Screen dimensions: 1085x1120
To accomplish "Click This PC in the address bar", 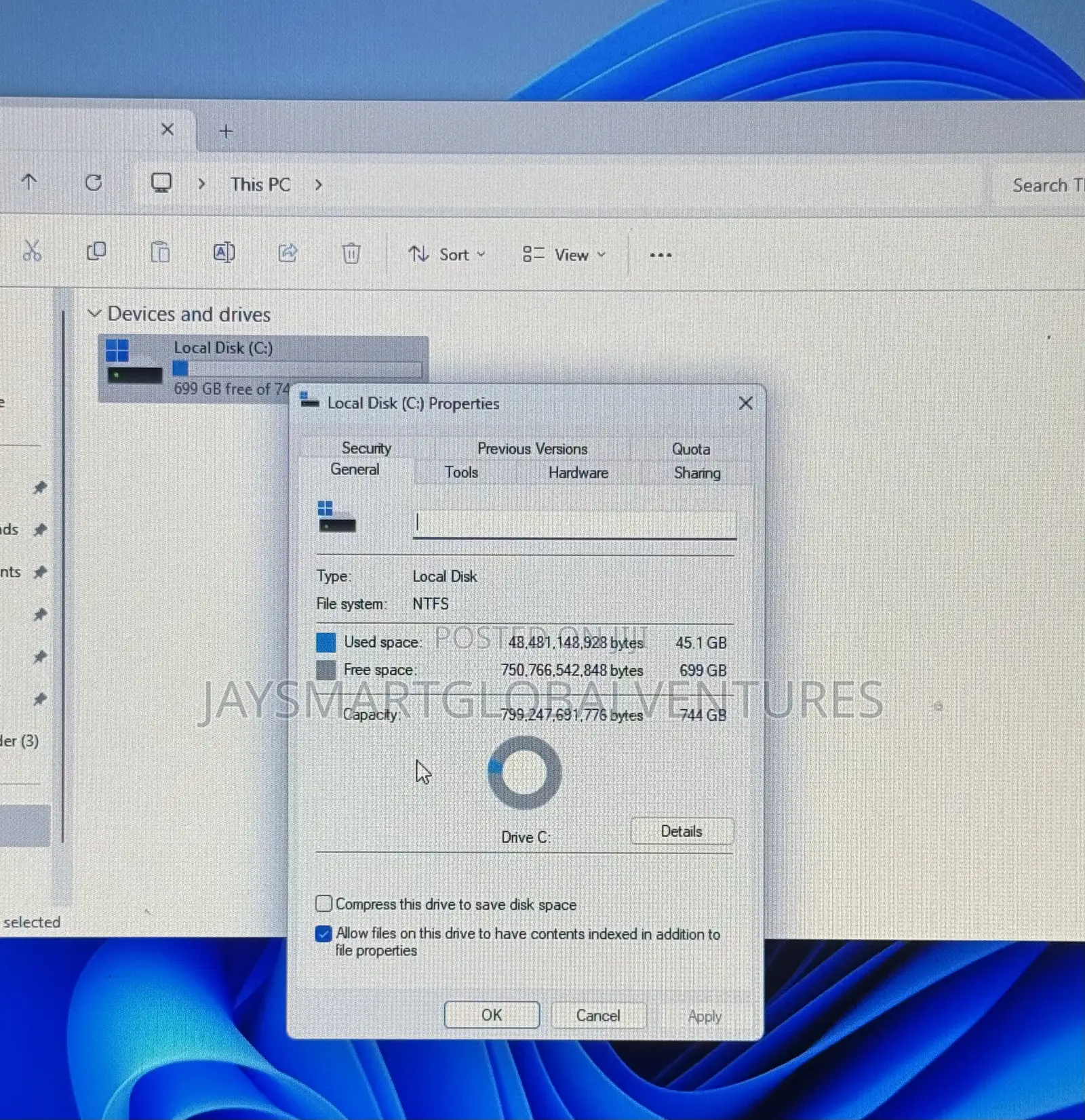I will 260,184.
